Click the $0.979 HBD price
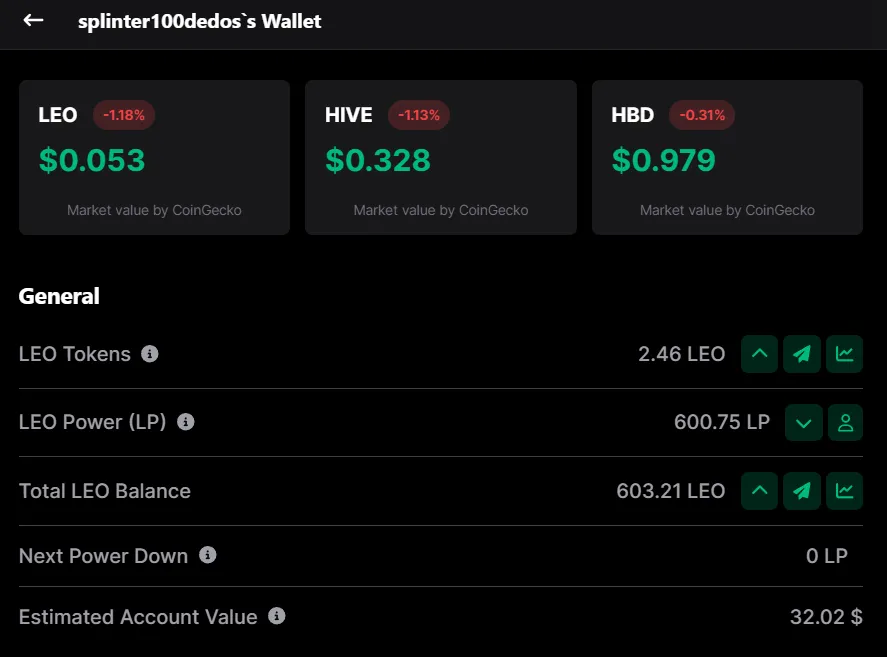The image size is (887, 657). [x=664, y=160]
